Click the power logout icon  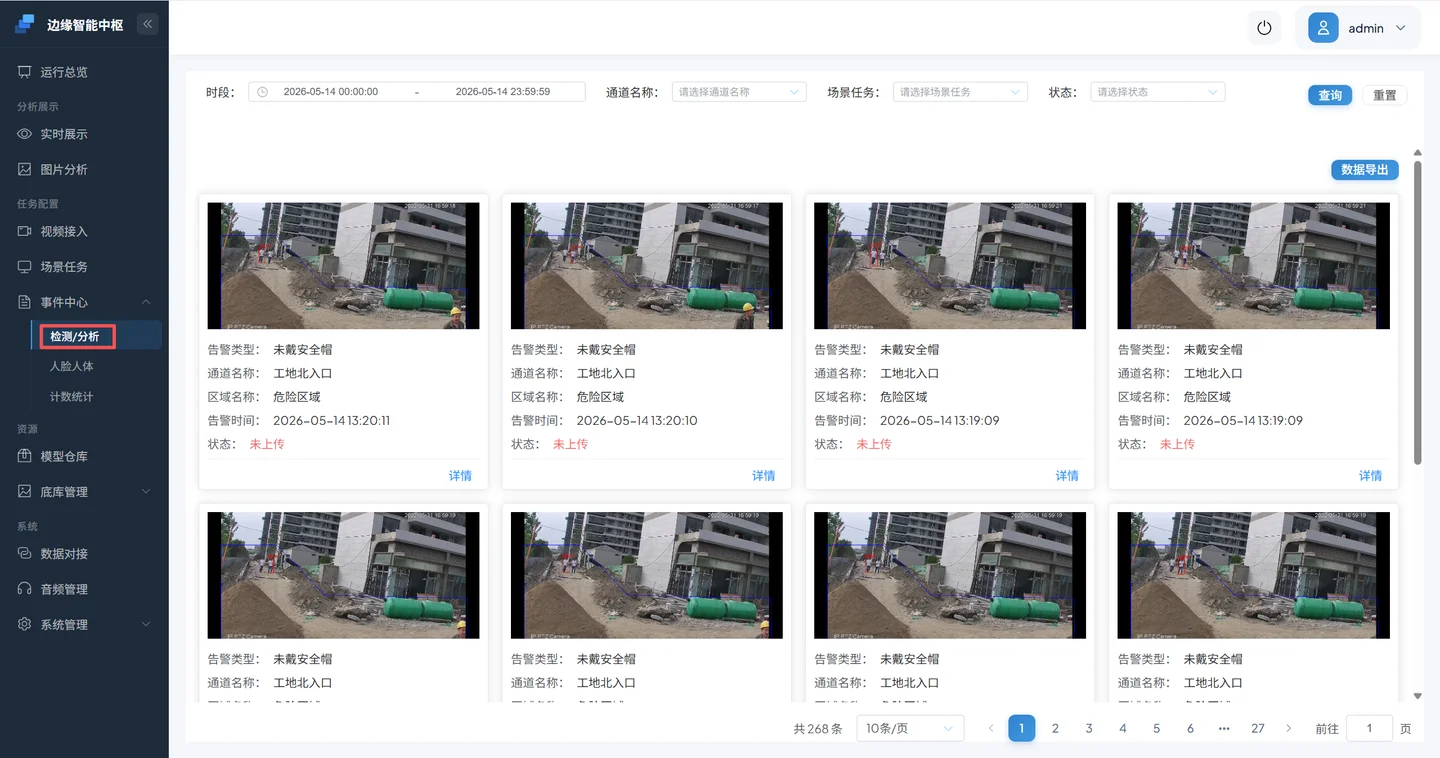1264,28
